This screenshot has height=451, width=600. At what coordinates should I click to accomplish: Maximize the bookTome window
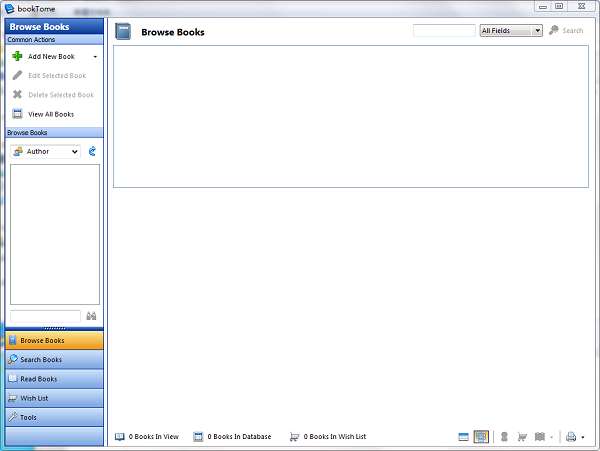click(559, 6)
